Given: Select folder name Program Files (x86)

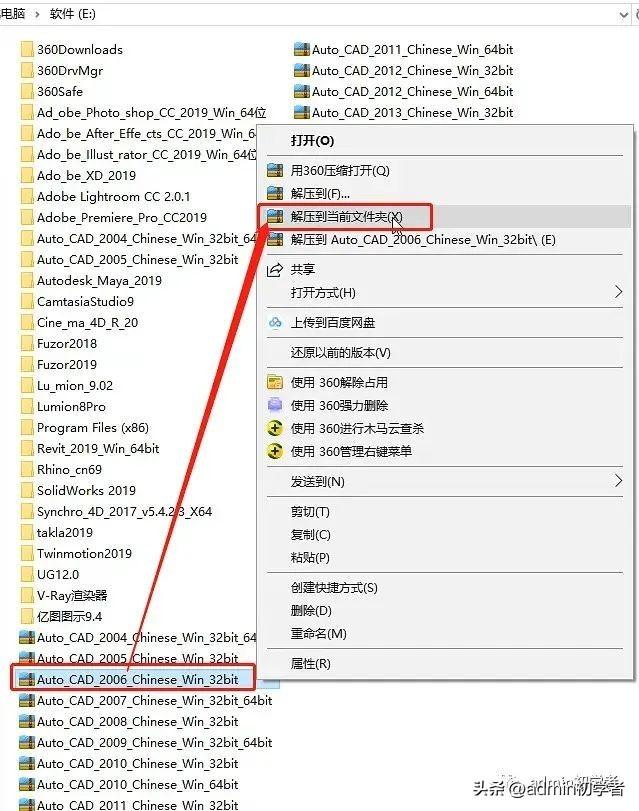Looking at the screenshot, I should click(93, 428).
